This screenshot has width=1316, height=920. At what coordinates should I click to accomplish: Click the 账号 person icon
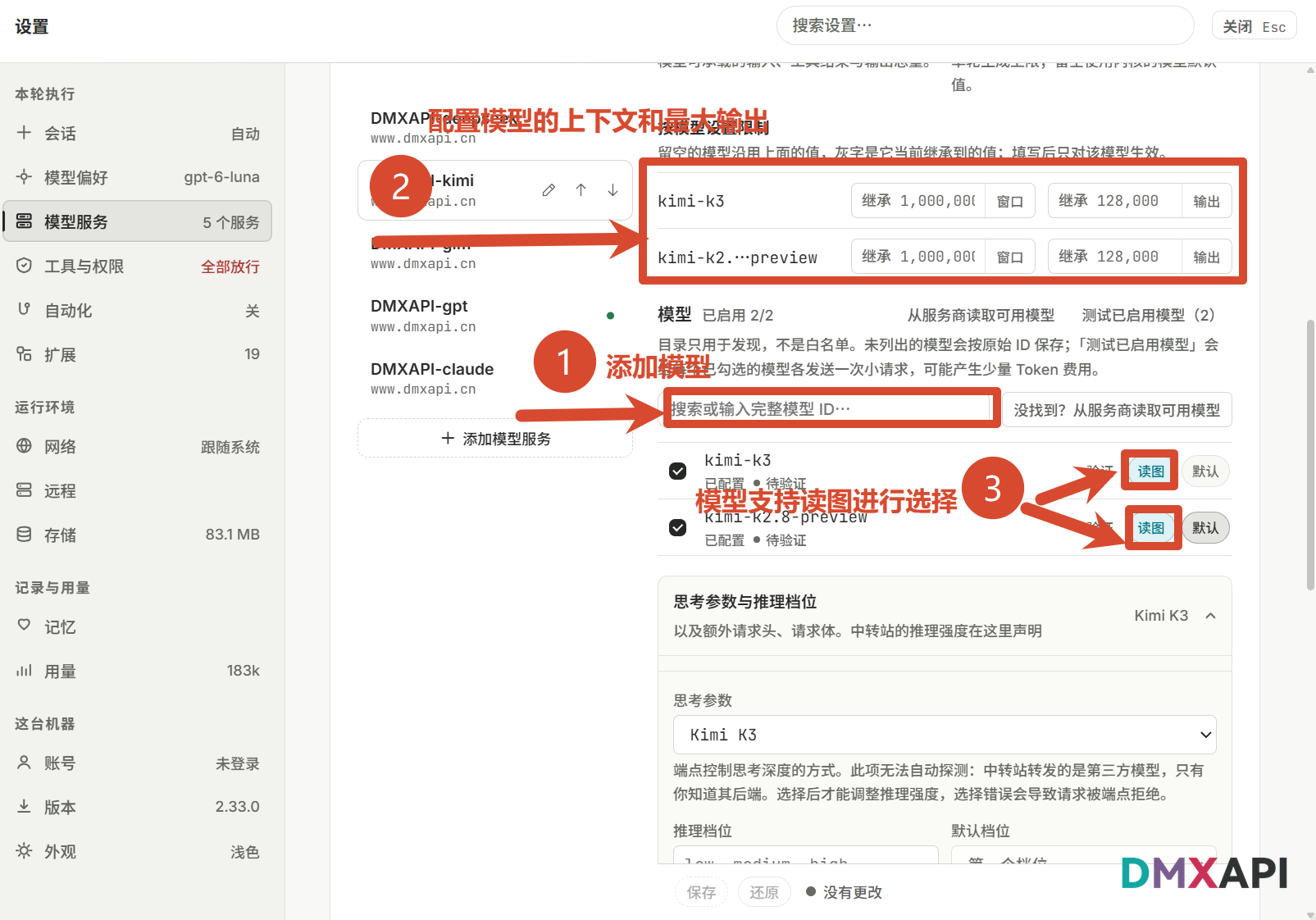point(25,763)
